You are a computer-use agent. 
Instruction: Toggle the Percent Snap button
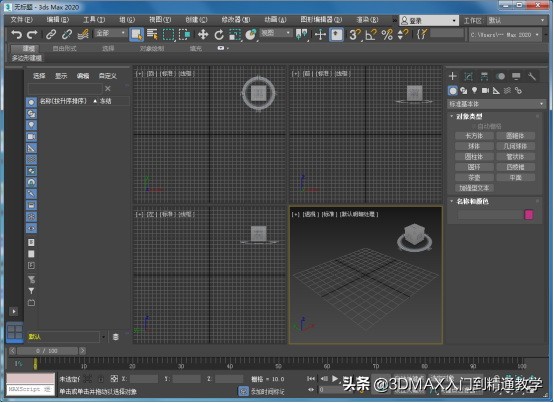(387, 34)
